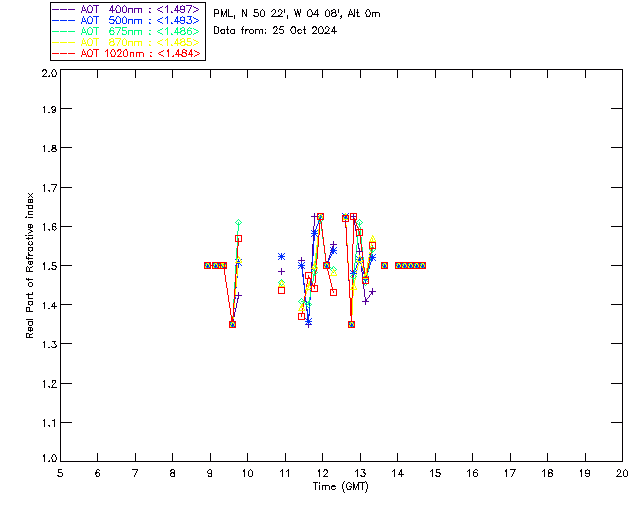The image size is (640, 512).
Task: Click the AOT 675nm legend entry
Action: [126, 31]
